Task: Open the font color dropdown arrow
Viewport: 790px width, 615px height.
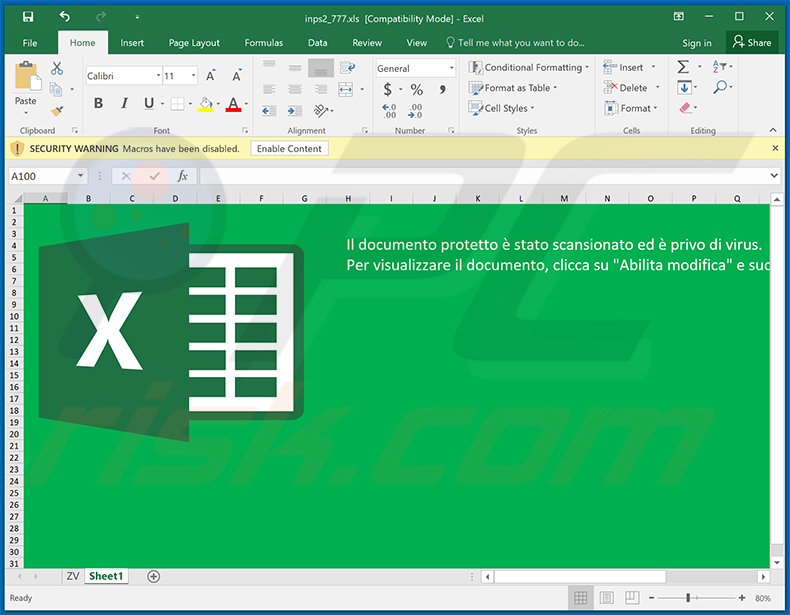Action: [x=246, y=104]
